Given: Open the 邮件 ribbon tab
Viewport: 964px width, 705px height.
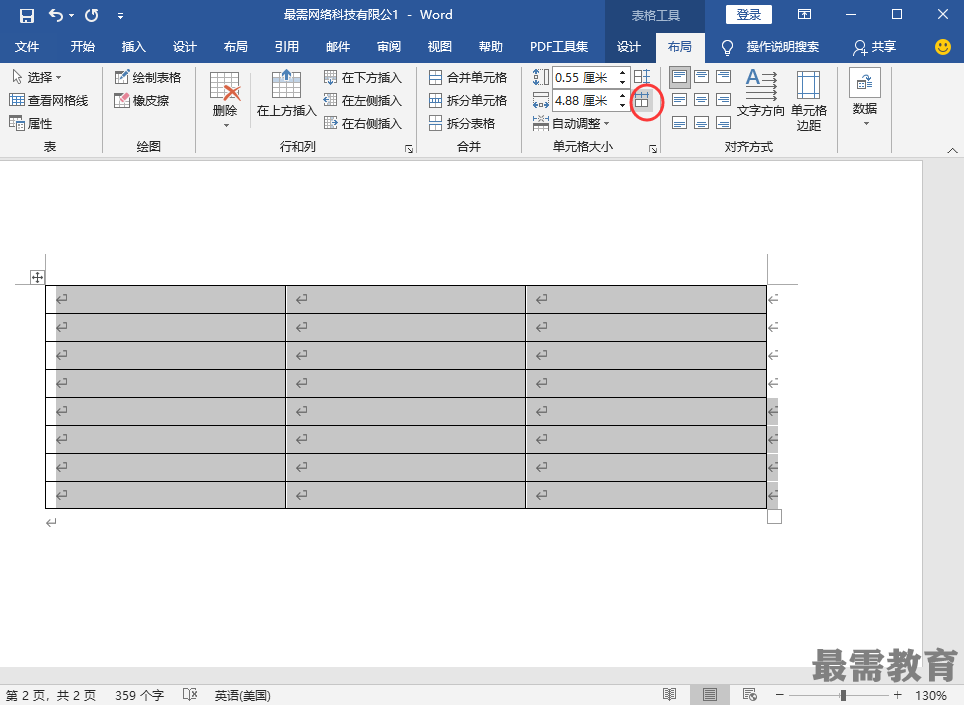Looking at the screenshot, I should [338, 47].
